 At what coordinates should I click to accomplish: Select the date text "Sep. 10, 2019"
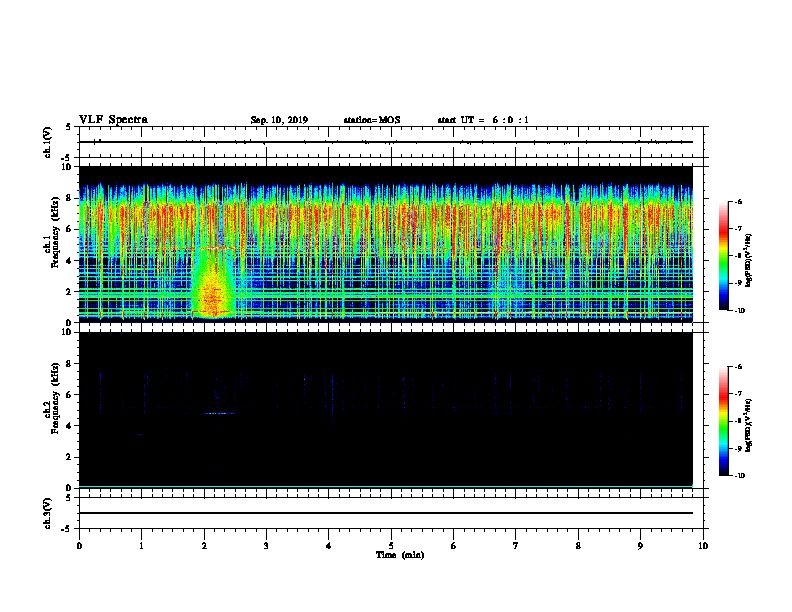[279, 120]
